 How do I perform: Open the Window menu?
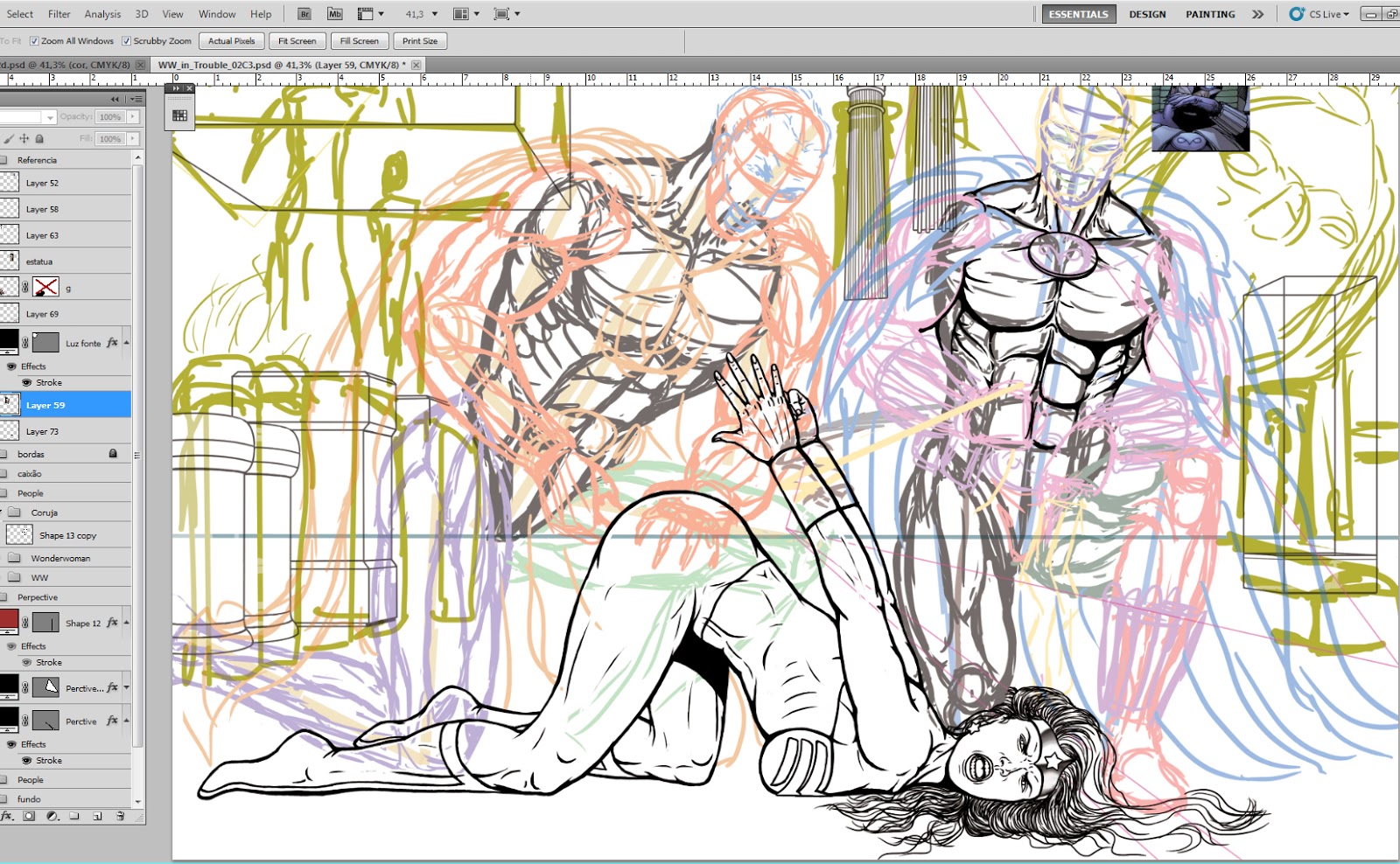[217, 14]
